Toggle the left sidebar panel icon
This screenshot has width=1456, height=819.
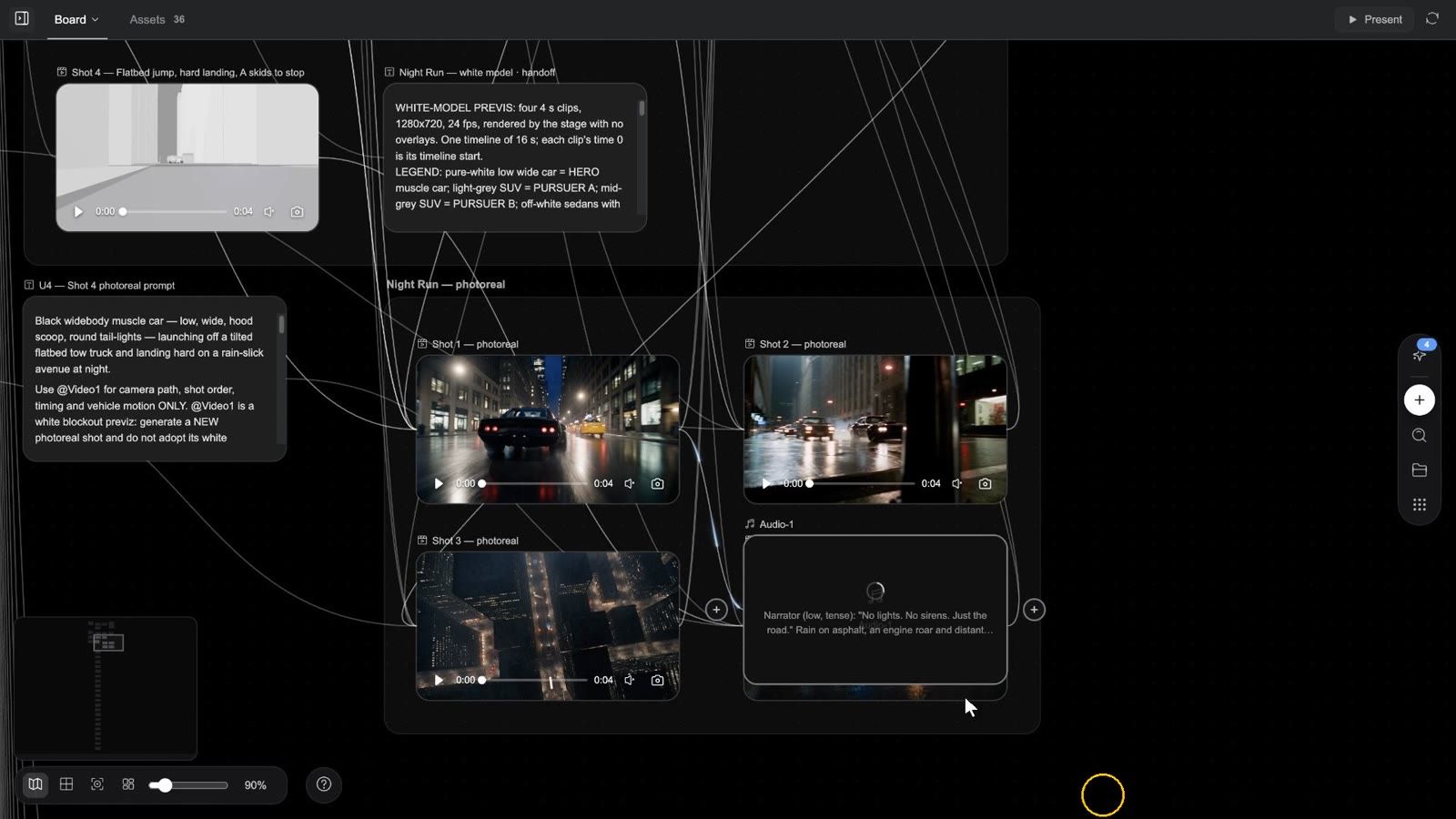(22, 18)
